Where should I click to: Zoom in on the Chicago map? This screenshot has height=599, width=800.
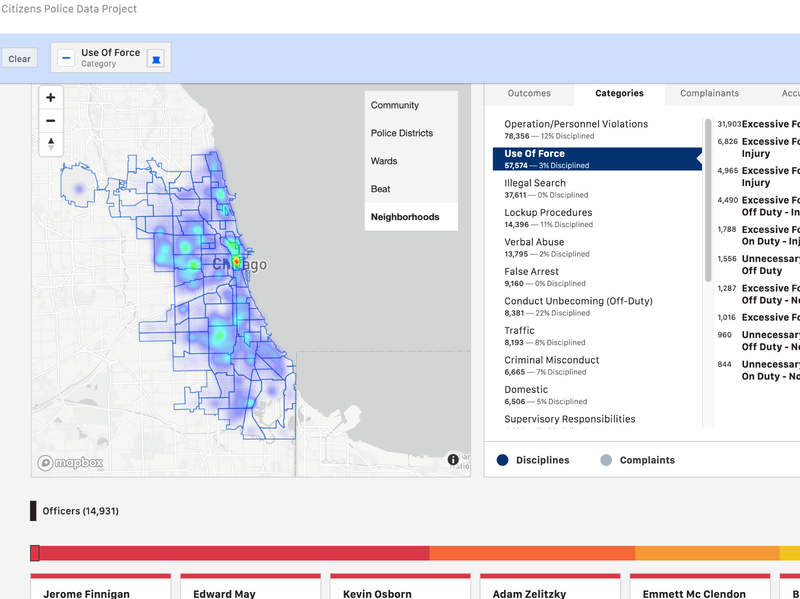[x=51, y=98]
